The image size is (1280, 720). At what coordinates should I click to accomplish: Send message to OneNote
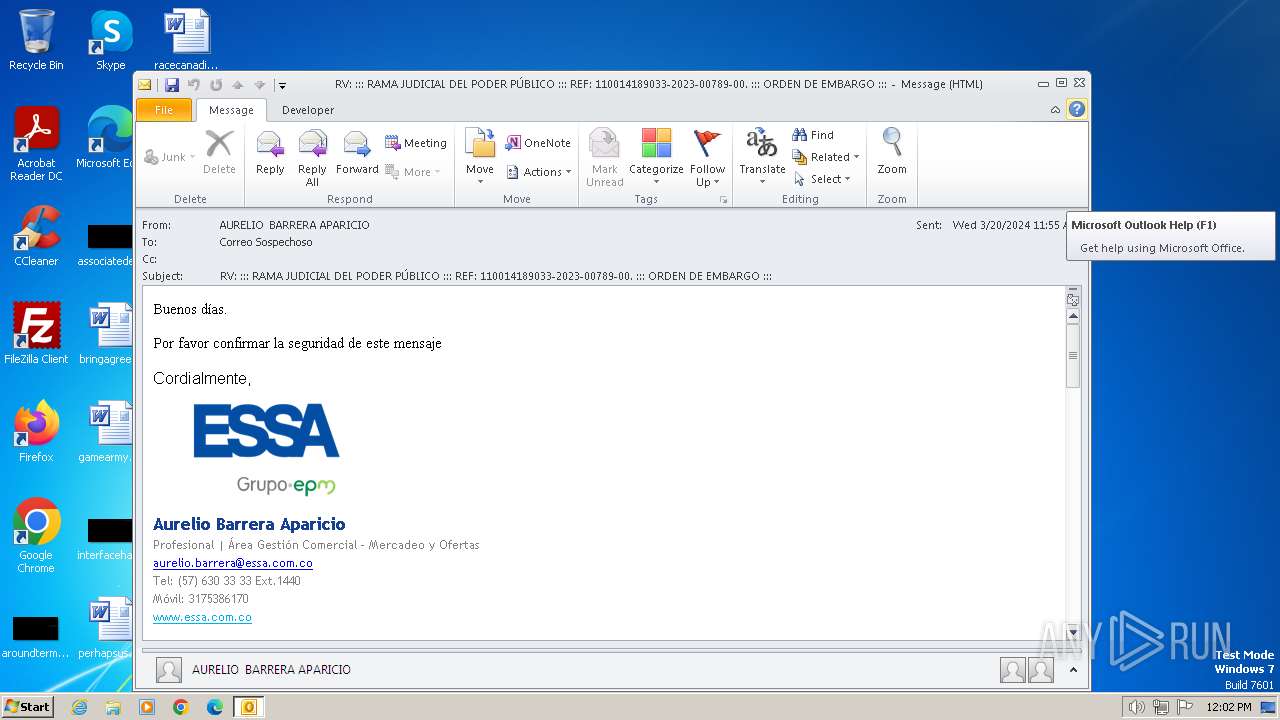point(538,143)
